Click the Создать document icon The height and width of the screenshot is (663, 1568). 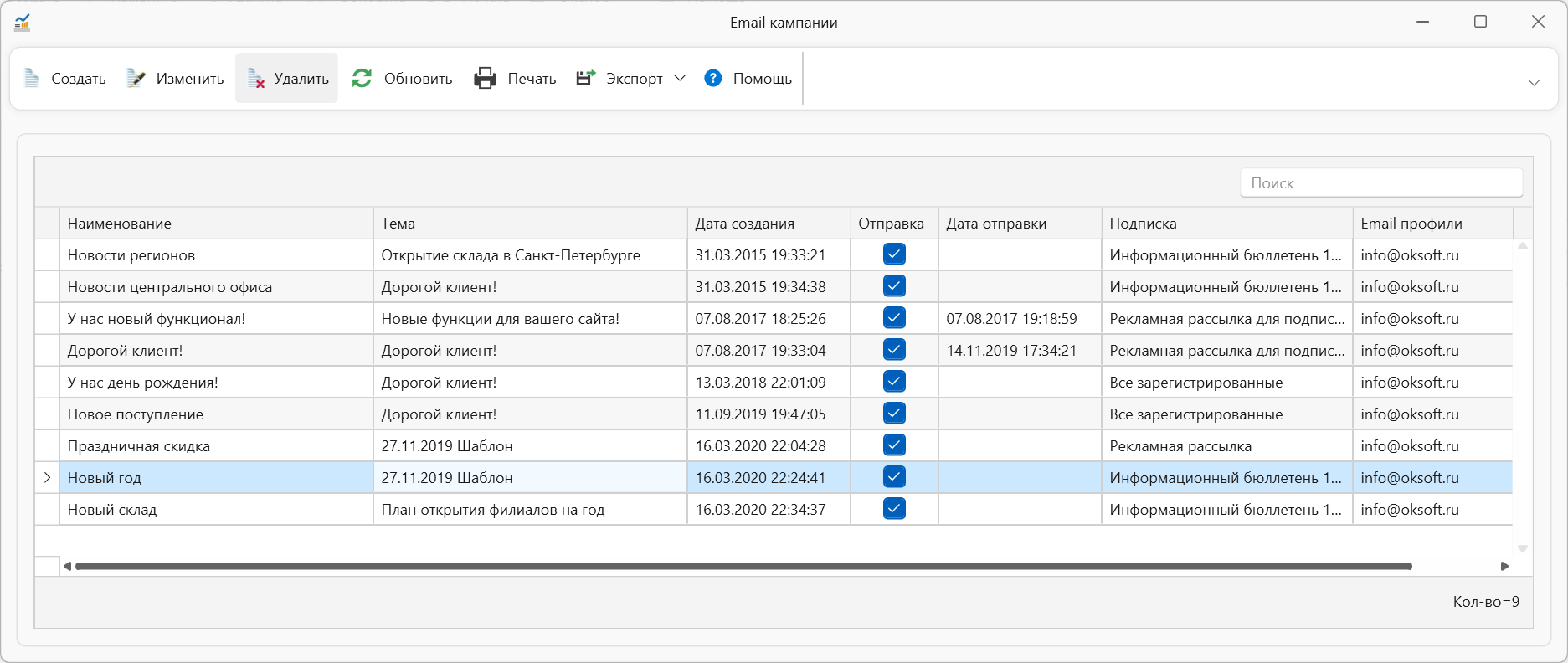pyautogui.click(x=32, y=79)
